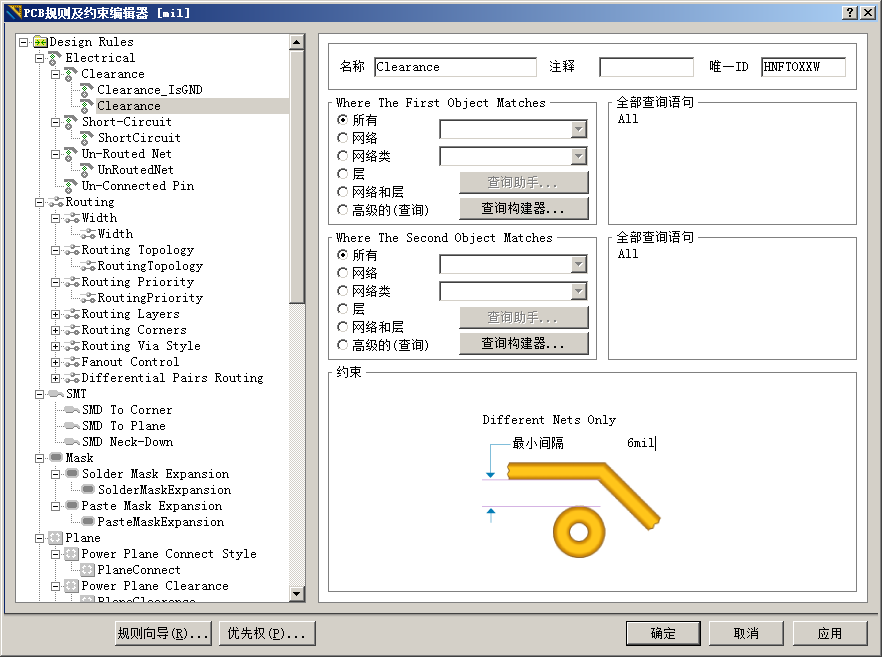The image size is (882, 657).
Task: Click the RoutingTopology rule icon
Action: pos(87,266)
